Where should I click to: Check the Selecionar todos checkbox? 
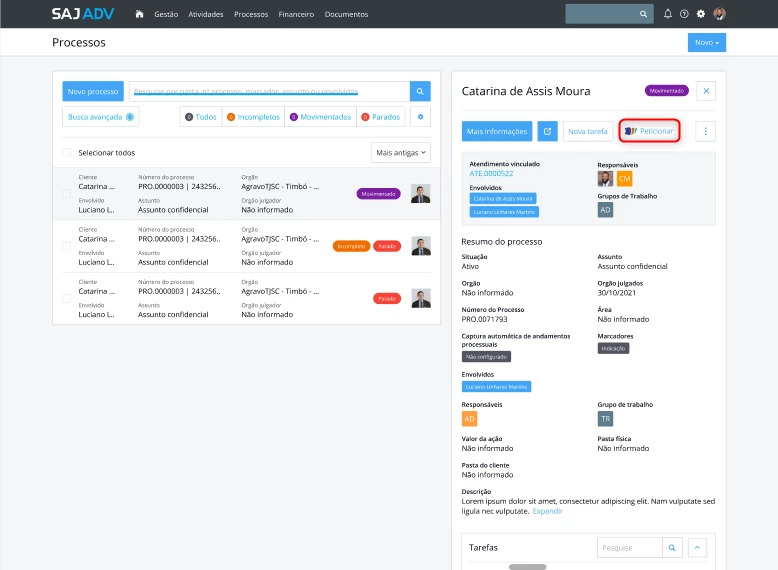point(67,153)
